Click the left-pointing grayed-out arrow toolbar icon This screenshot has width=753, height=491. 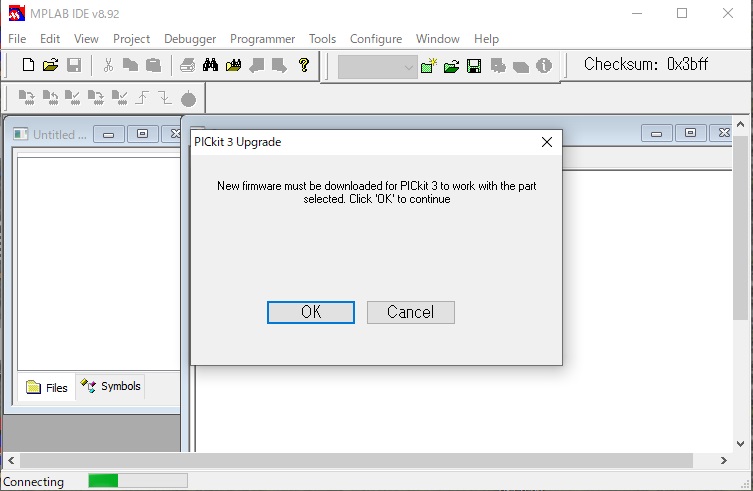[256, 65]
